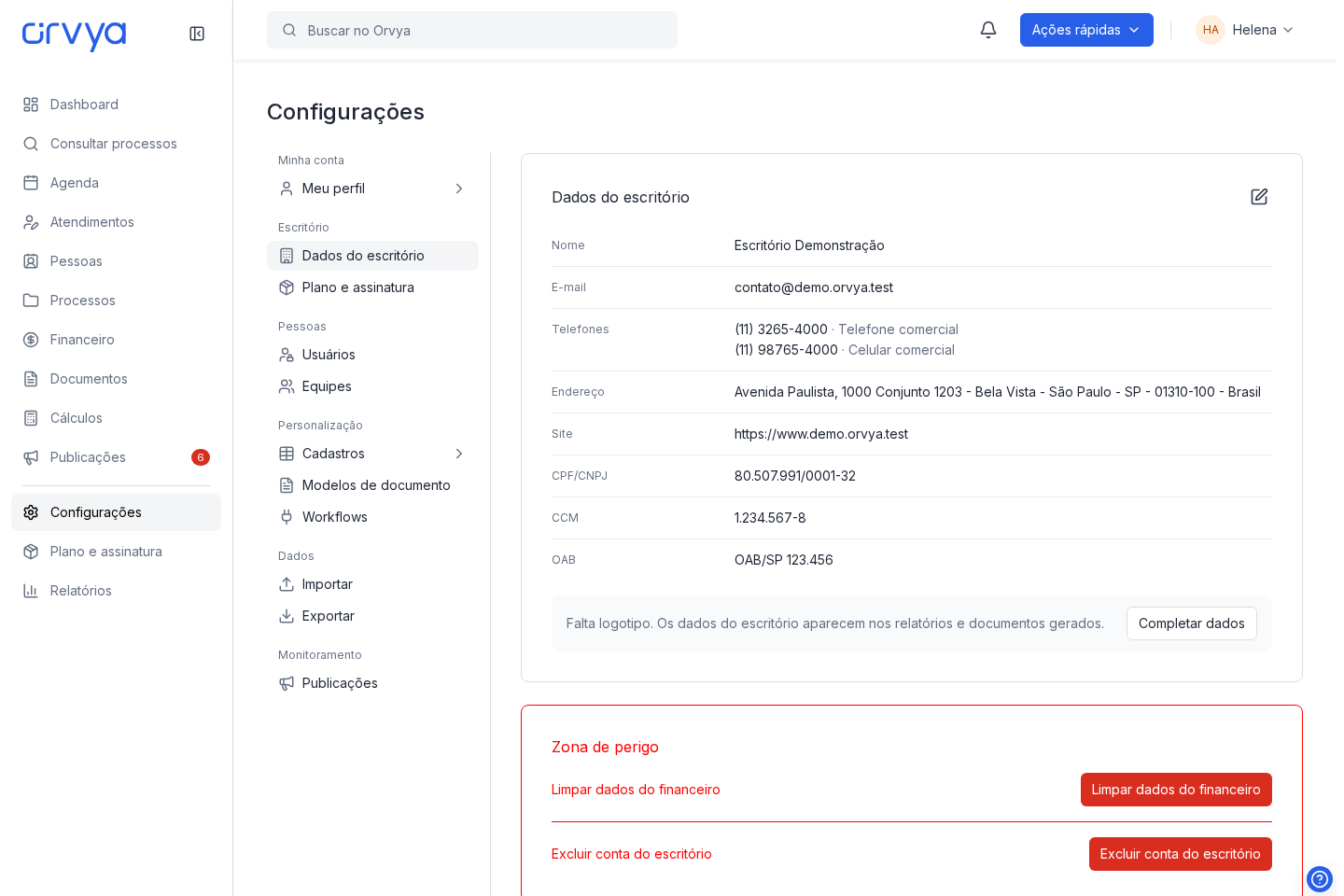
Task: Click the red Limpar dados do financeiro button
Action: click(x=1176, y=790)
